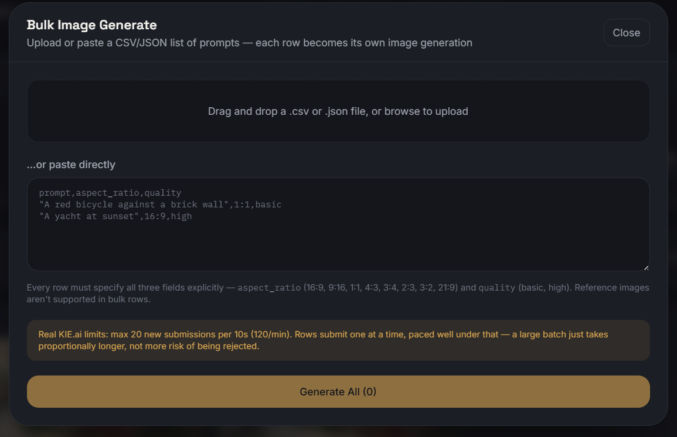677x437 pixels.
Task: Click the aspect ratio values list in help text
Action: click(380, 288)
